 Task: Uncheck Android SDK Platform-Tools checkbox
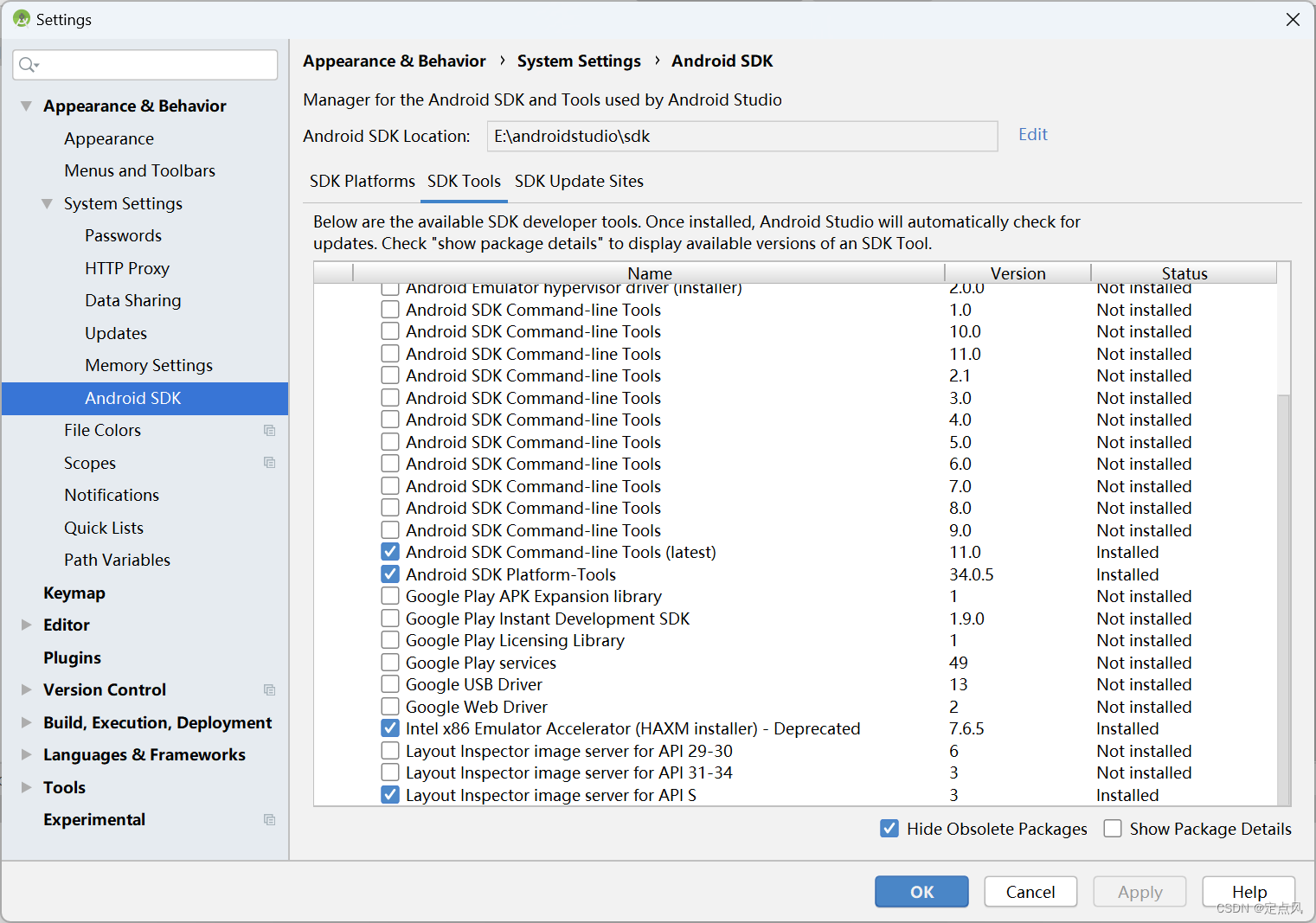(390, 574)
